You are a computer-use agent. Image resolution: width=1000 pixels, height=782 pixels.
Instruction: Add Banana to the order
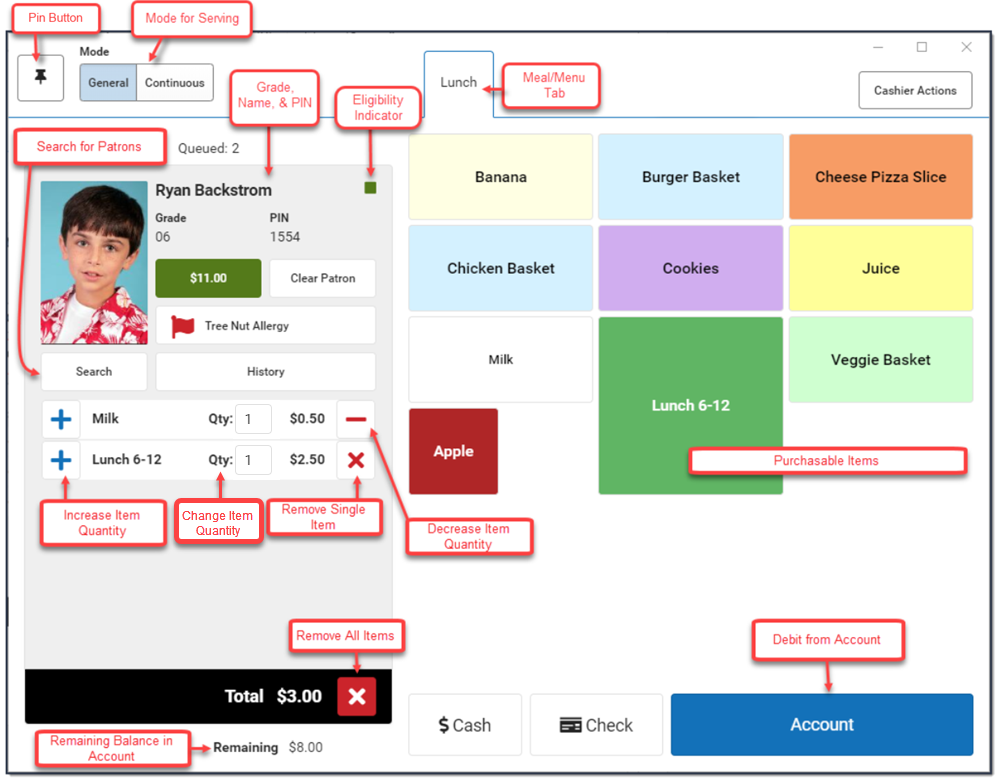tap(501, 177)
